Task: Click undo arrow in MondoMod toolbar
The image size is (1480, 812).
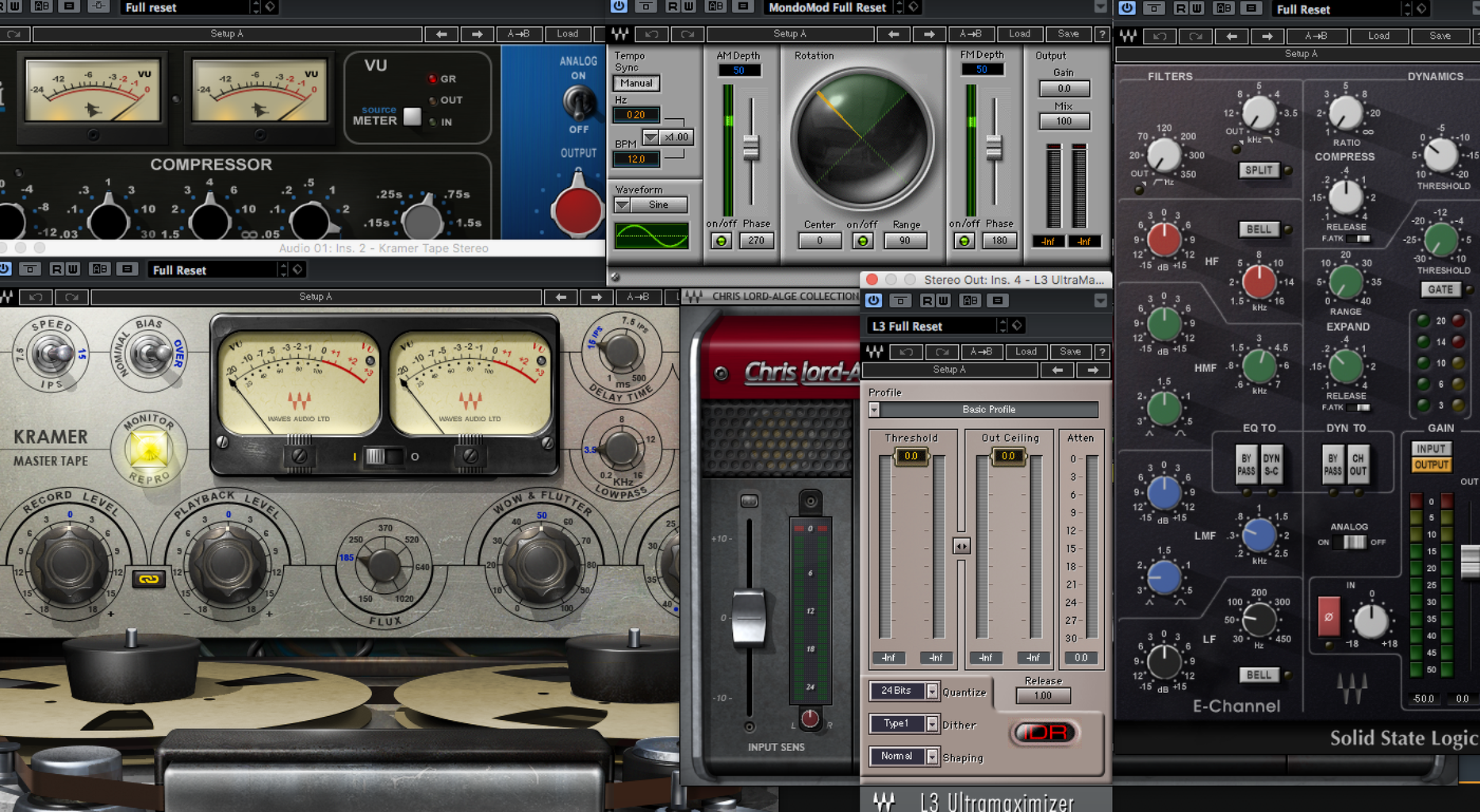Action: pyautogui.click(x=652, y=34)
